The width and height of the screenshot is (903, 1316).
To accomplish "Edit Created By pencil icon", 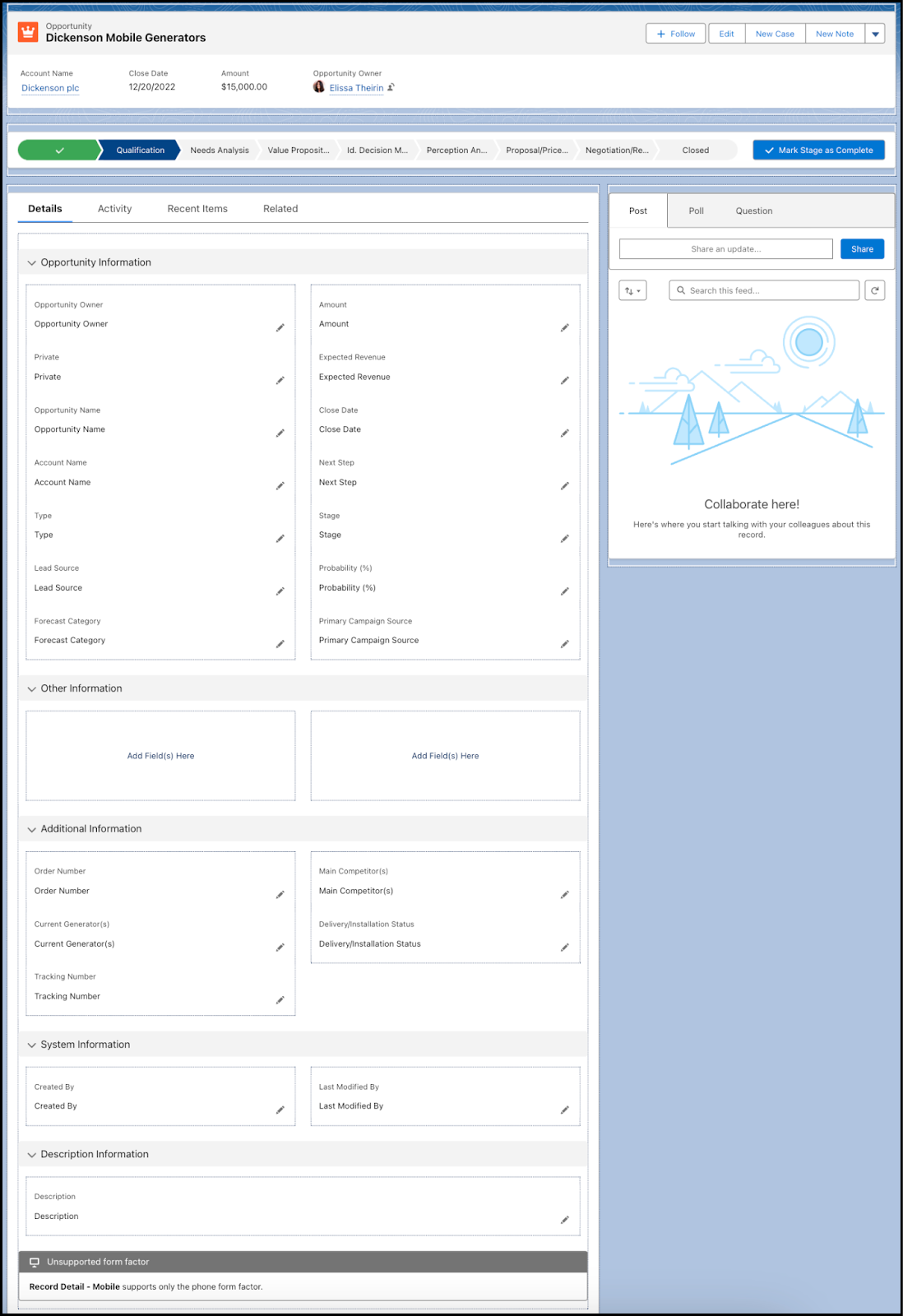I will 280,1110.
